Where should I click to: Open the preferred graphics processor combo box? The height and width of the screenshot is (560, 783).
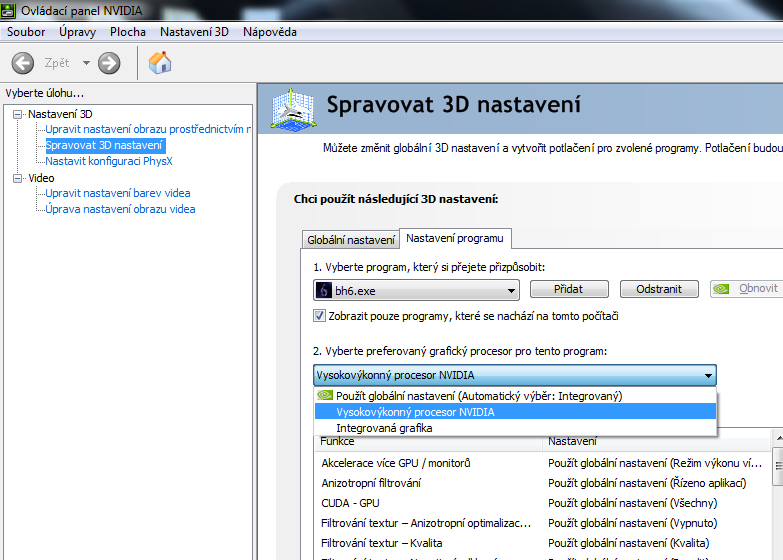pyautogui.click(x=514, y=375)
